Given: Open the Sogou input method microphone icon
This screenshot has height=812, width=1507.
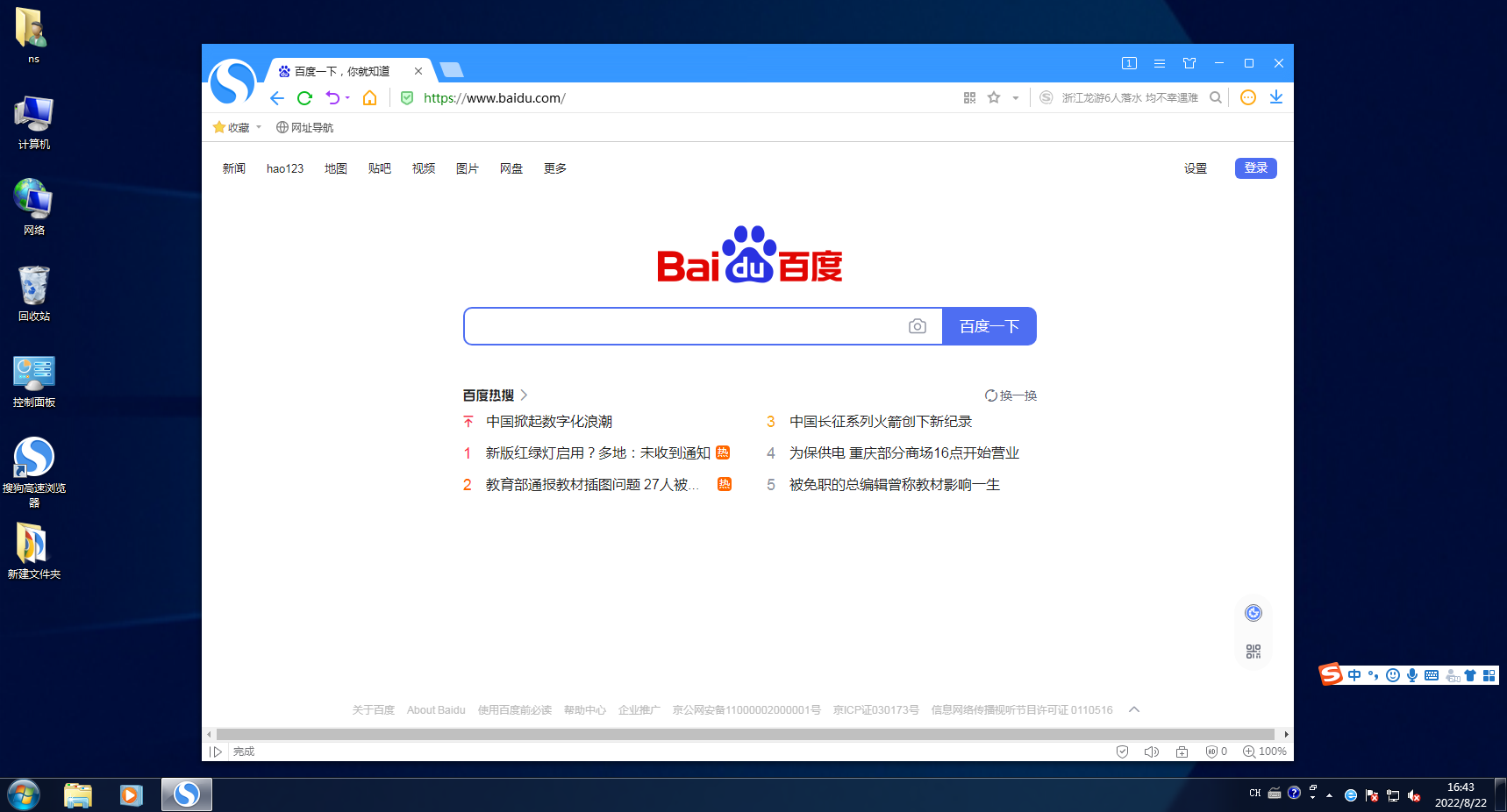Looking at the screenshot, I should coord(1412,675).
